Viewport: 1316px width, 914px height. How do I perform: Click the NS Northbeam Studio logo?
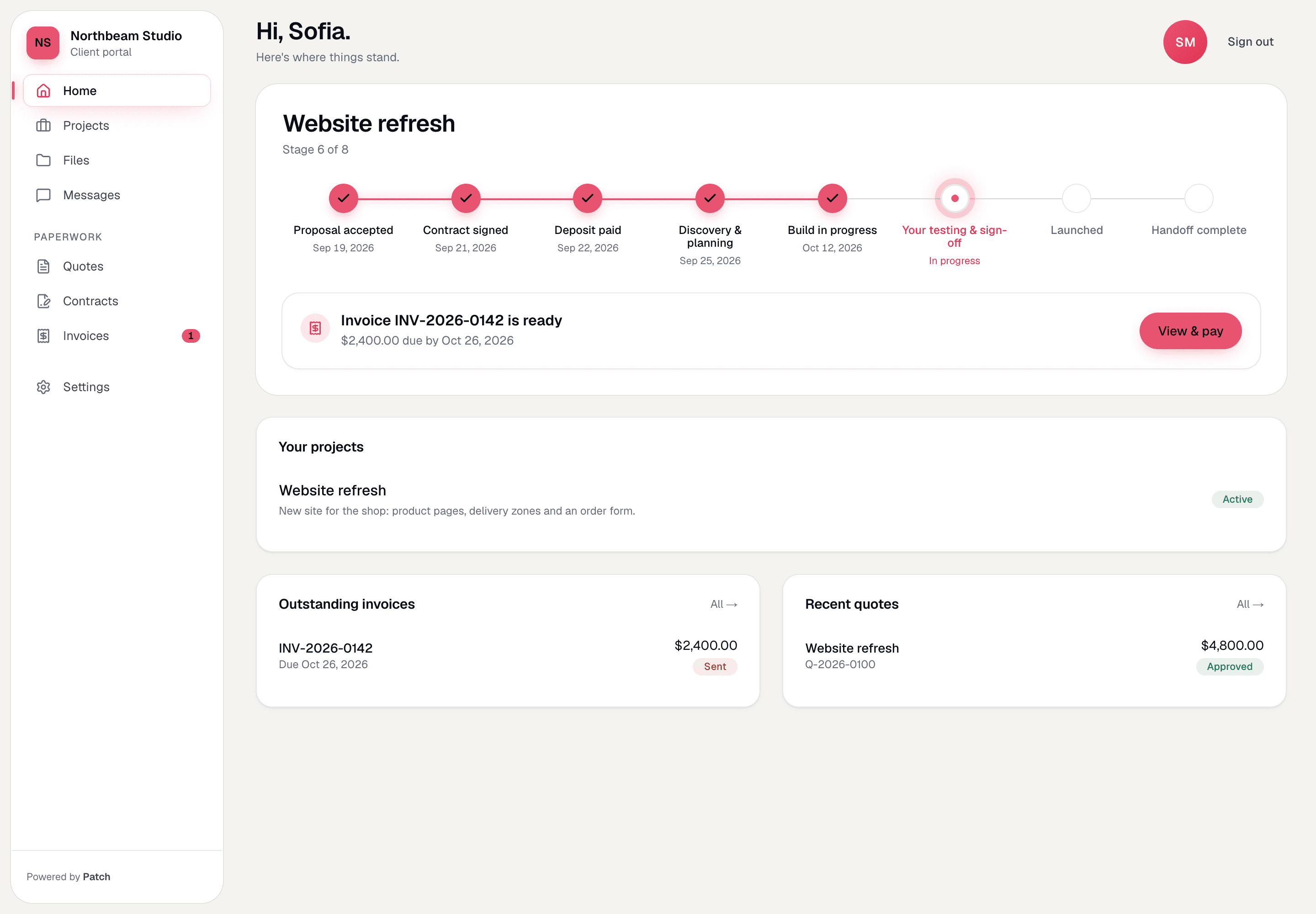(43, 43)
